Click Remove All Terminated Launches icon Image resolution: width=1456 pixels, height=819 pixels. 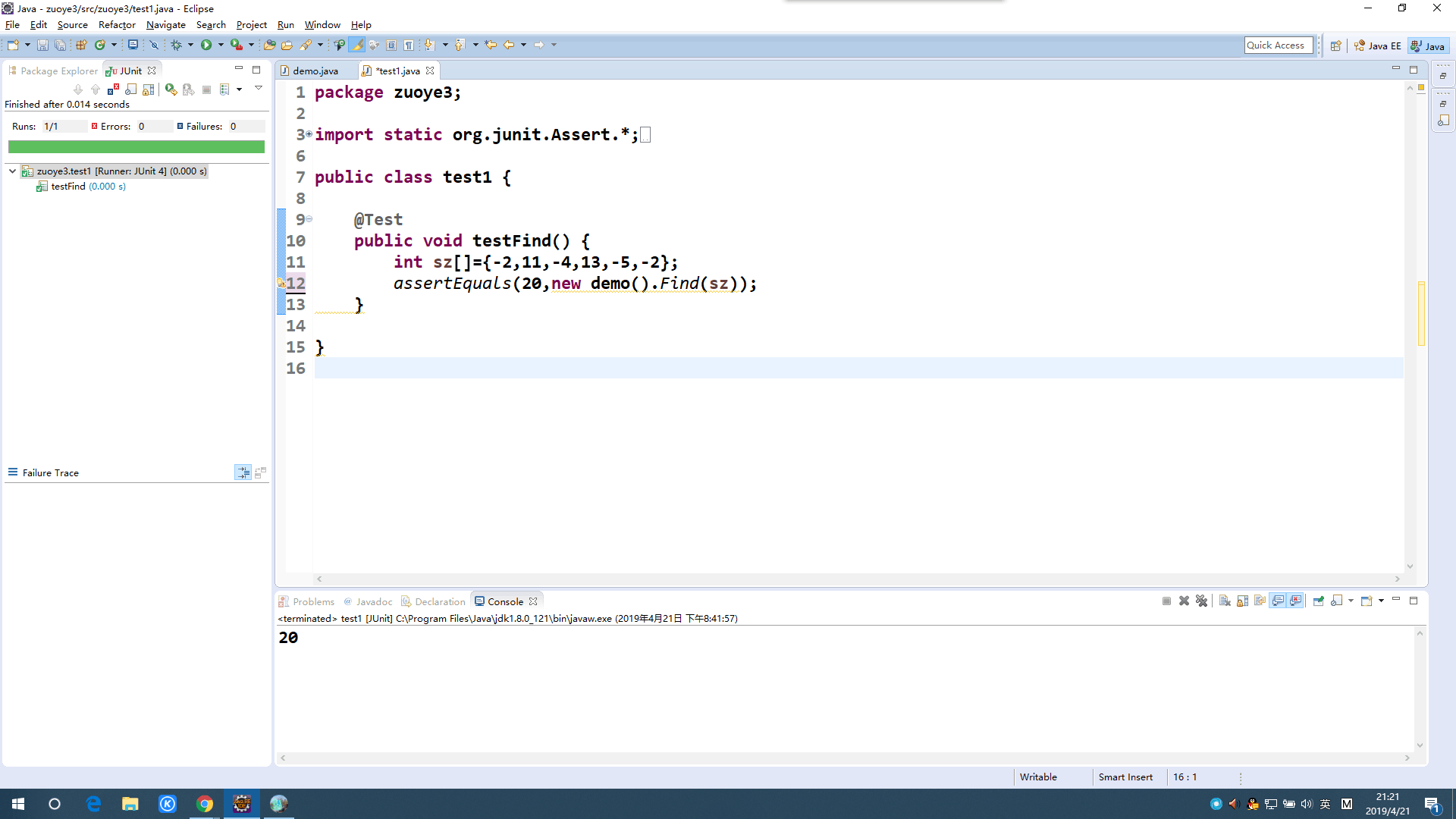point(1202,601)
